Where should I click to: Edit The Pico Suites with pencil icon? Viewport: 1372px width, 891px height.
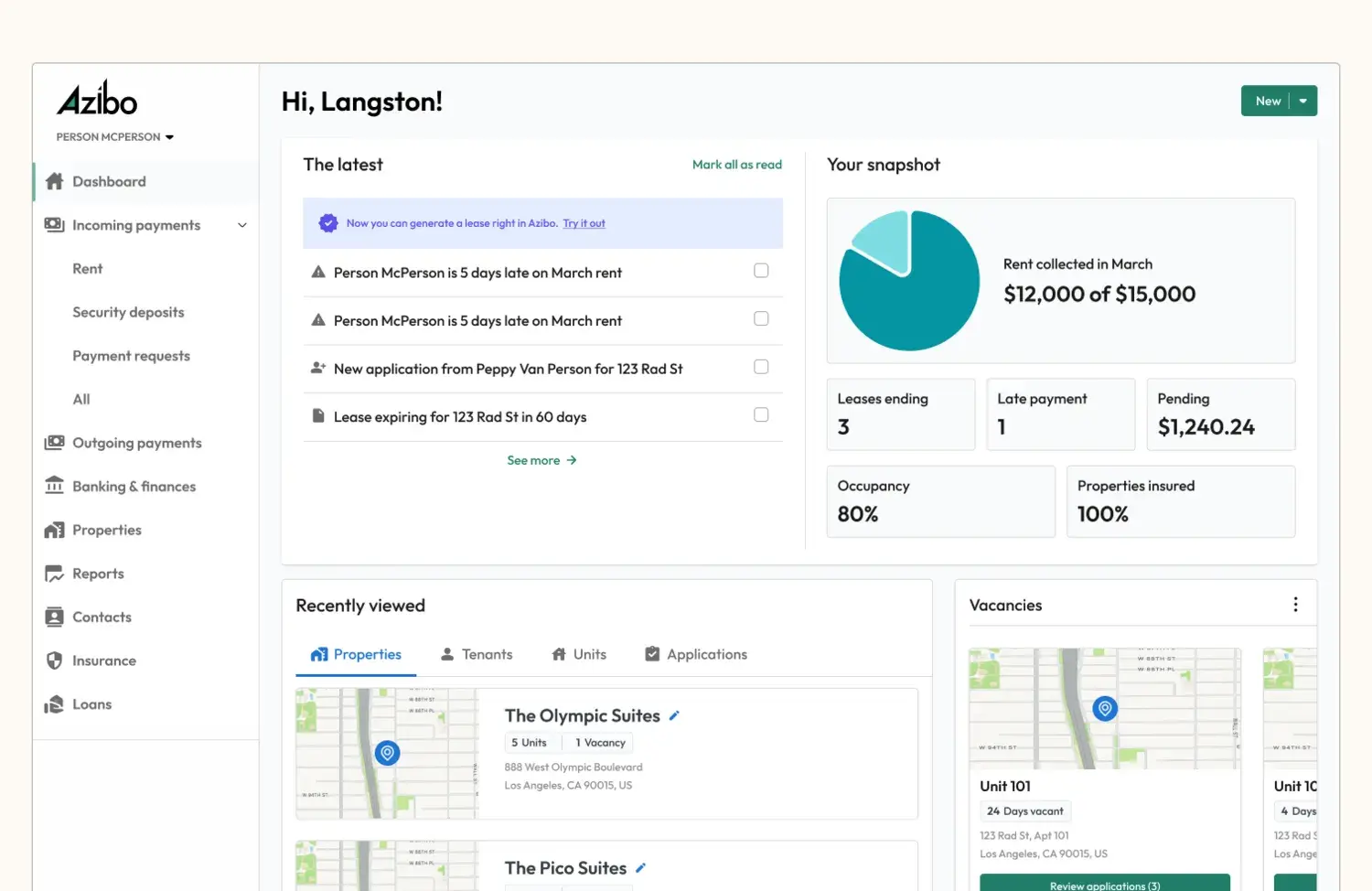pos(640,868)
